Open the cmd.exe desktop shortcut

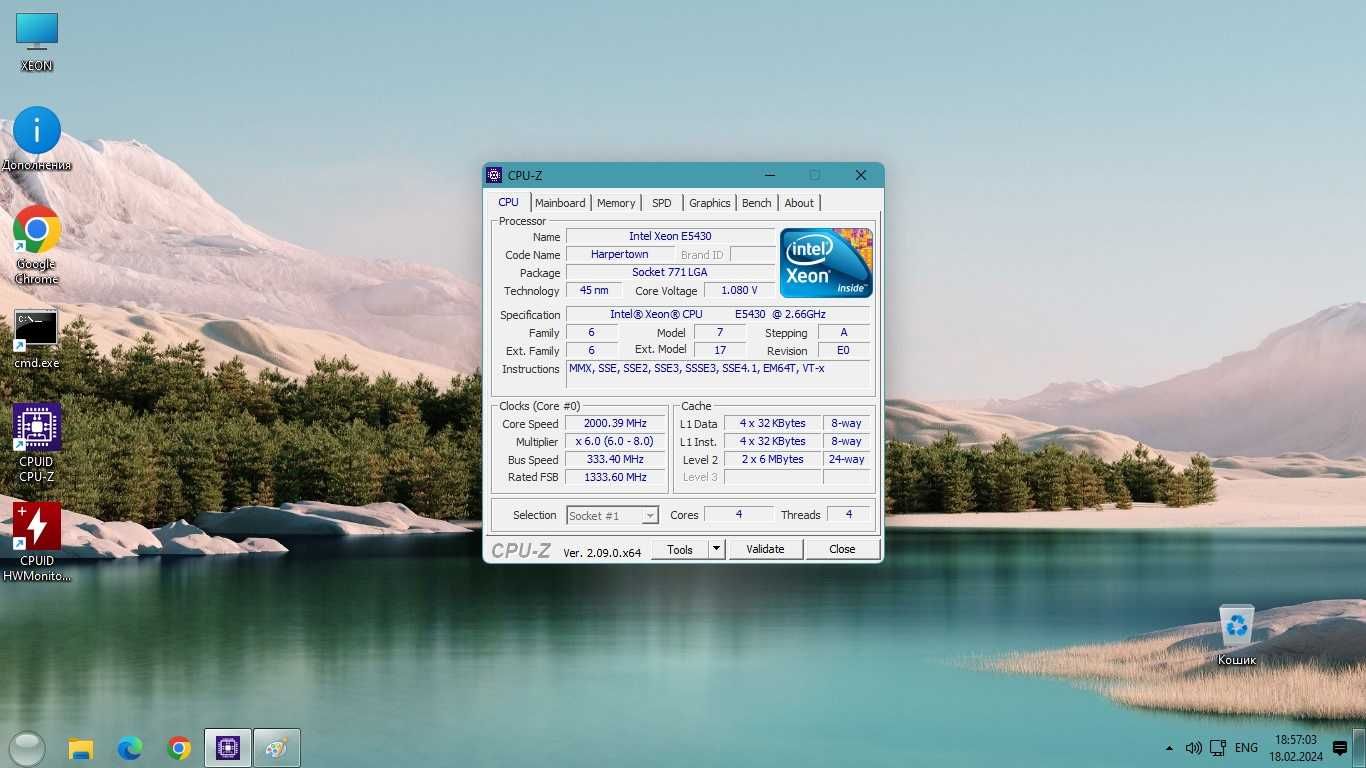pos(37,339)
